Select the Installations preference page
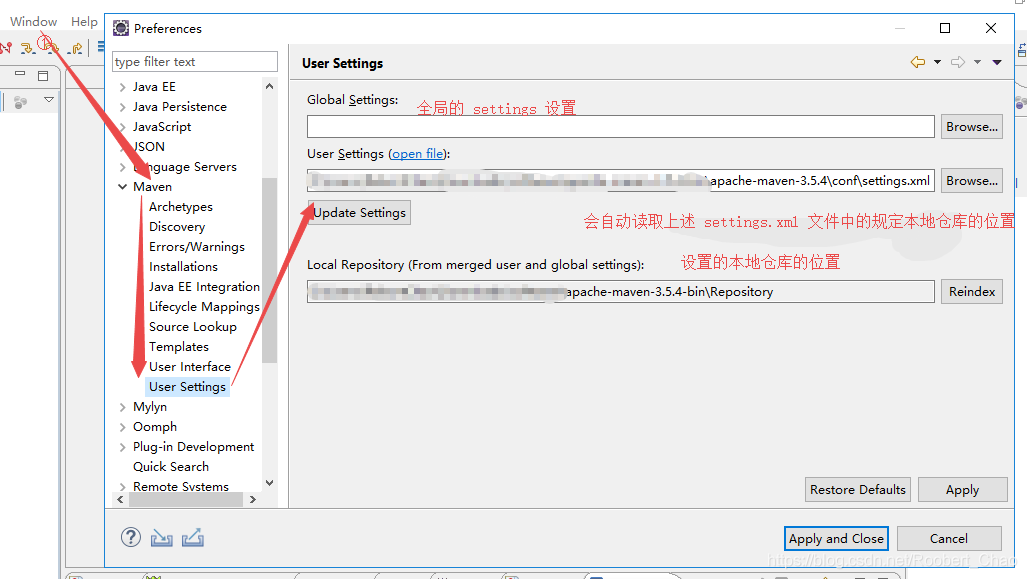 [x=183, y=267]
